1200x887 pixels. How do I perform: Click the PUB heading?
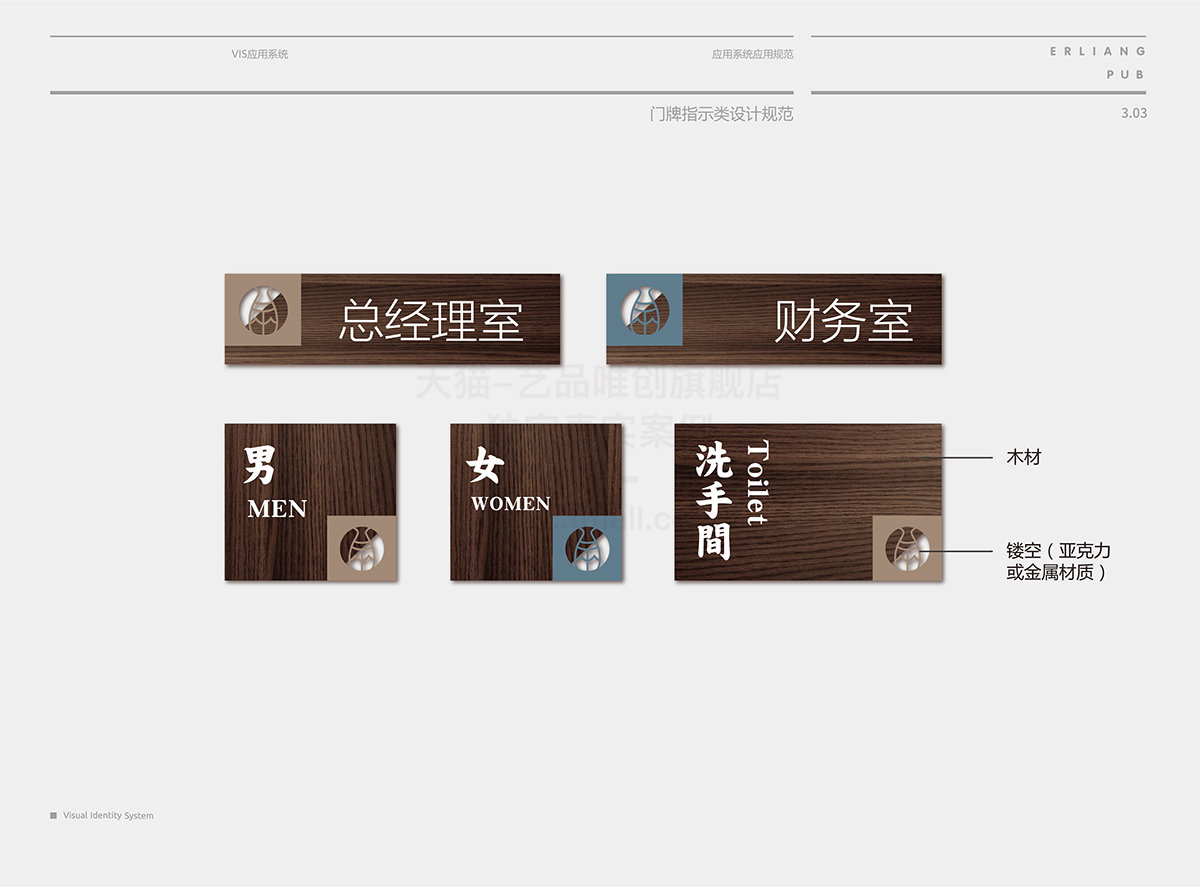[1126, 75]
